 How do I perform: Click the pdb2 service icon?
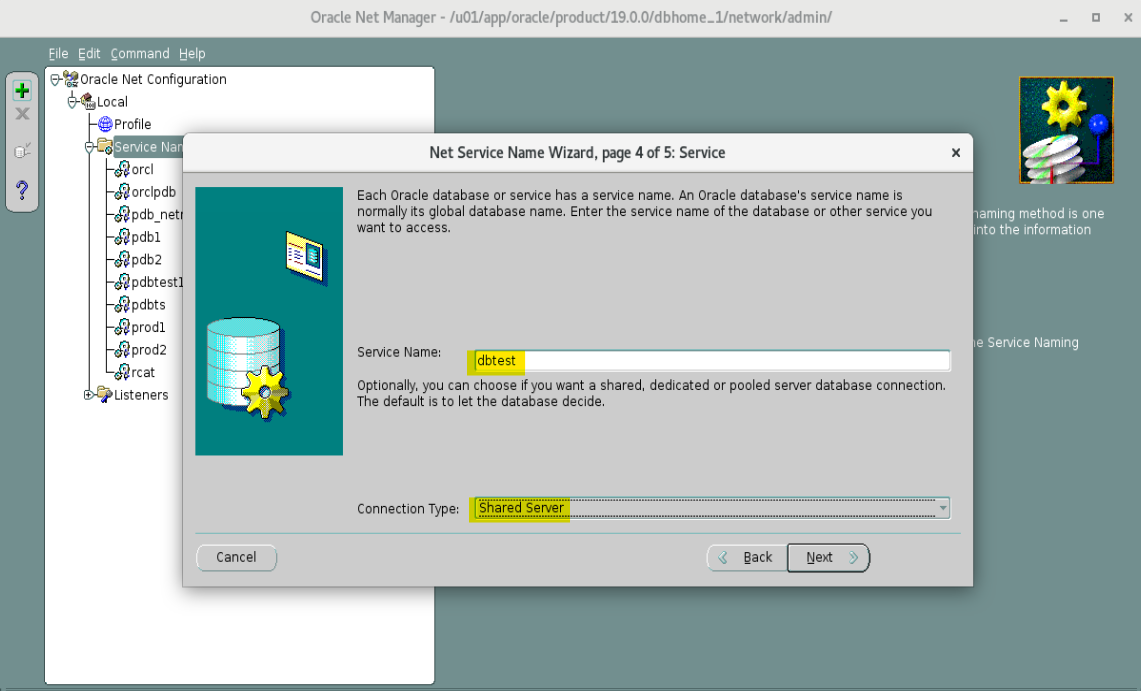(x=122, y=259)
